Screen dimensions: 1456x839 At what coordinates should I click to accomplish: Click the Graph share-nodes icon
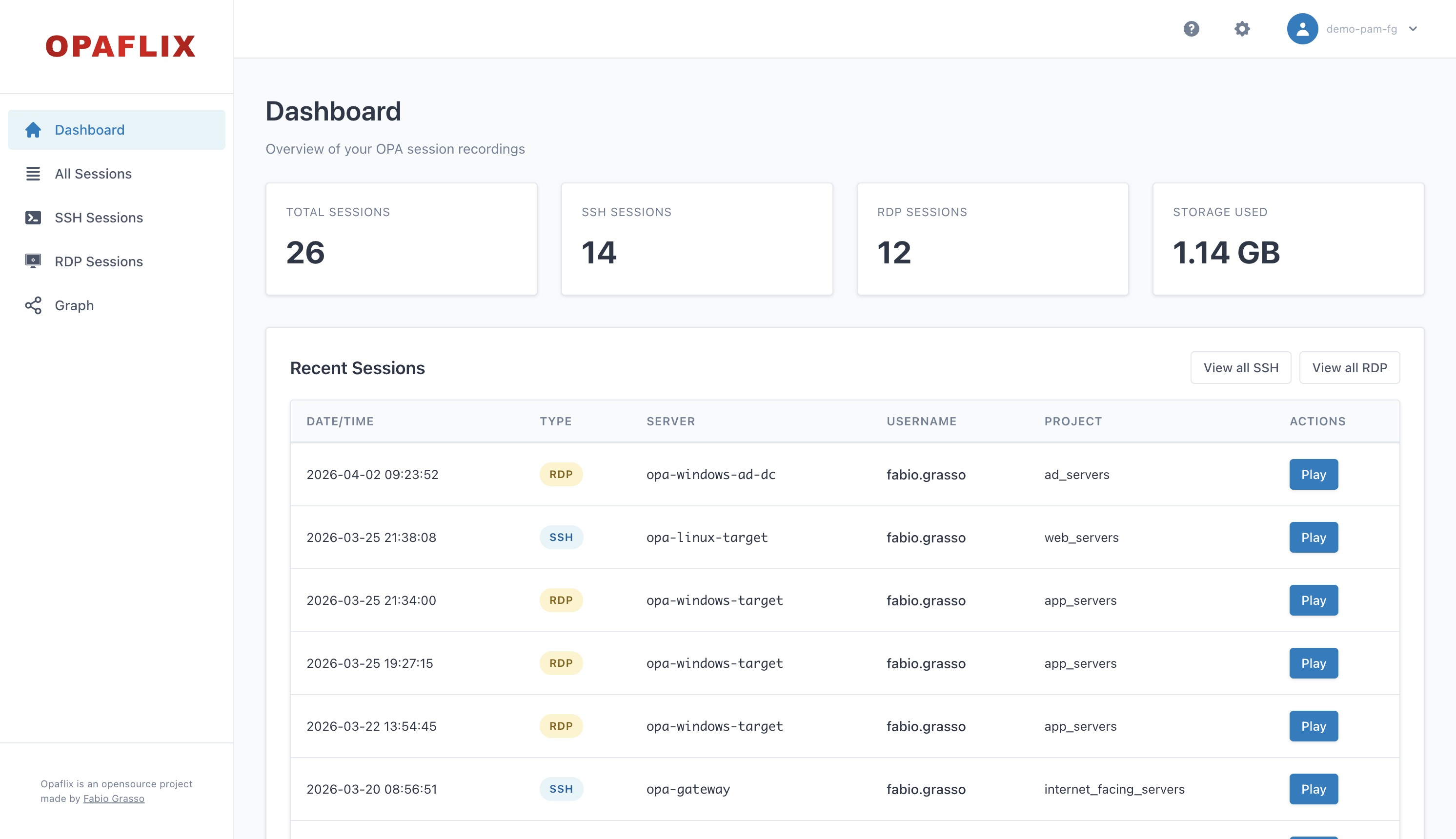pyautogui.click(x=33, y=305)
